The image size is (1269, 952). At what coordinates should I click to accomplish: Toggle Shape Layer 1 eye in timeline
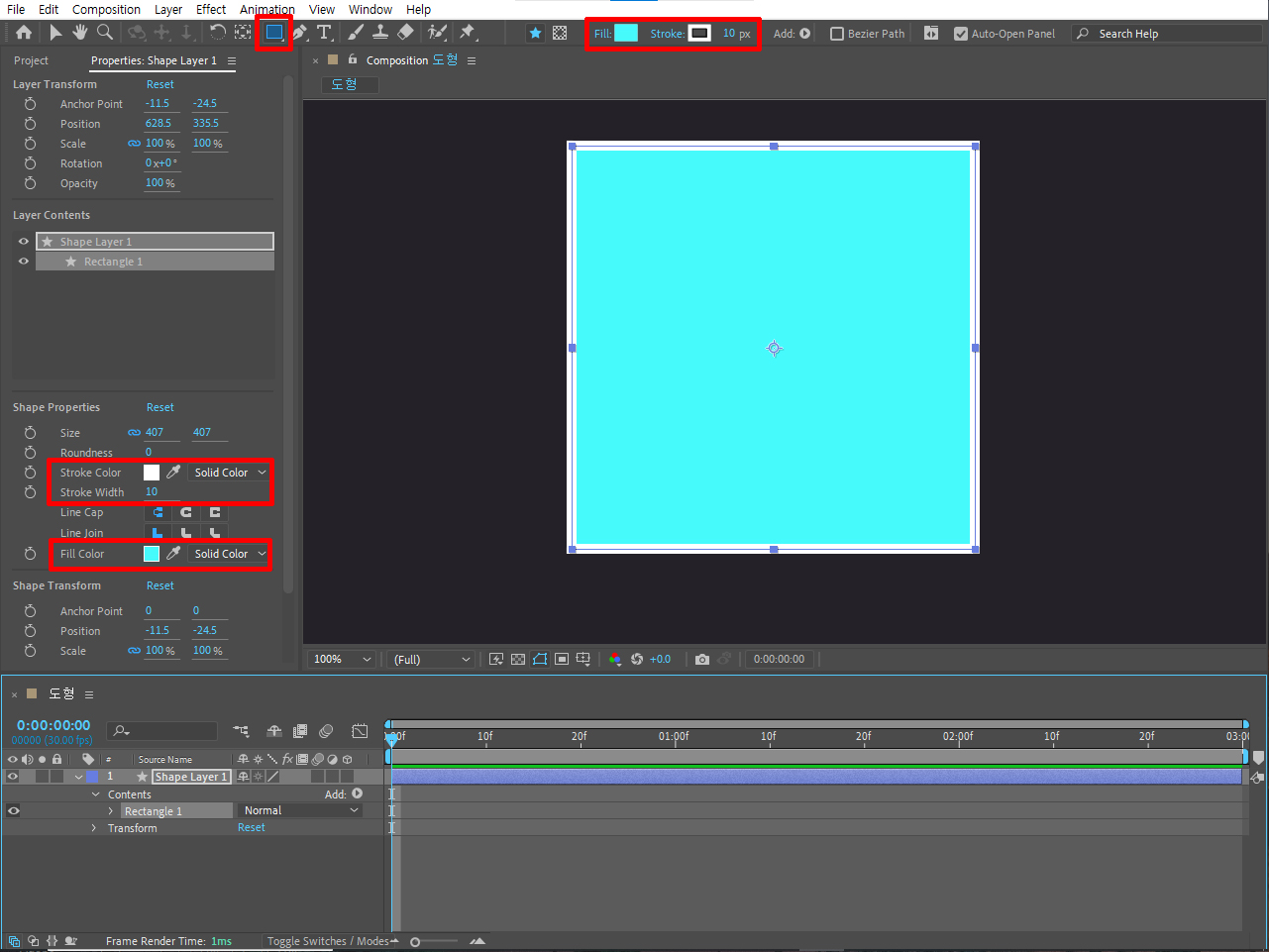(x=13, y=777)
